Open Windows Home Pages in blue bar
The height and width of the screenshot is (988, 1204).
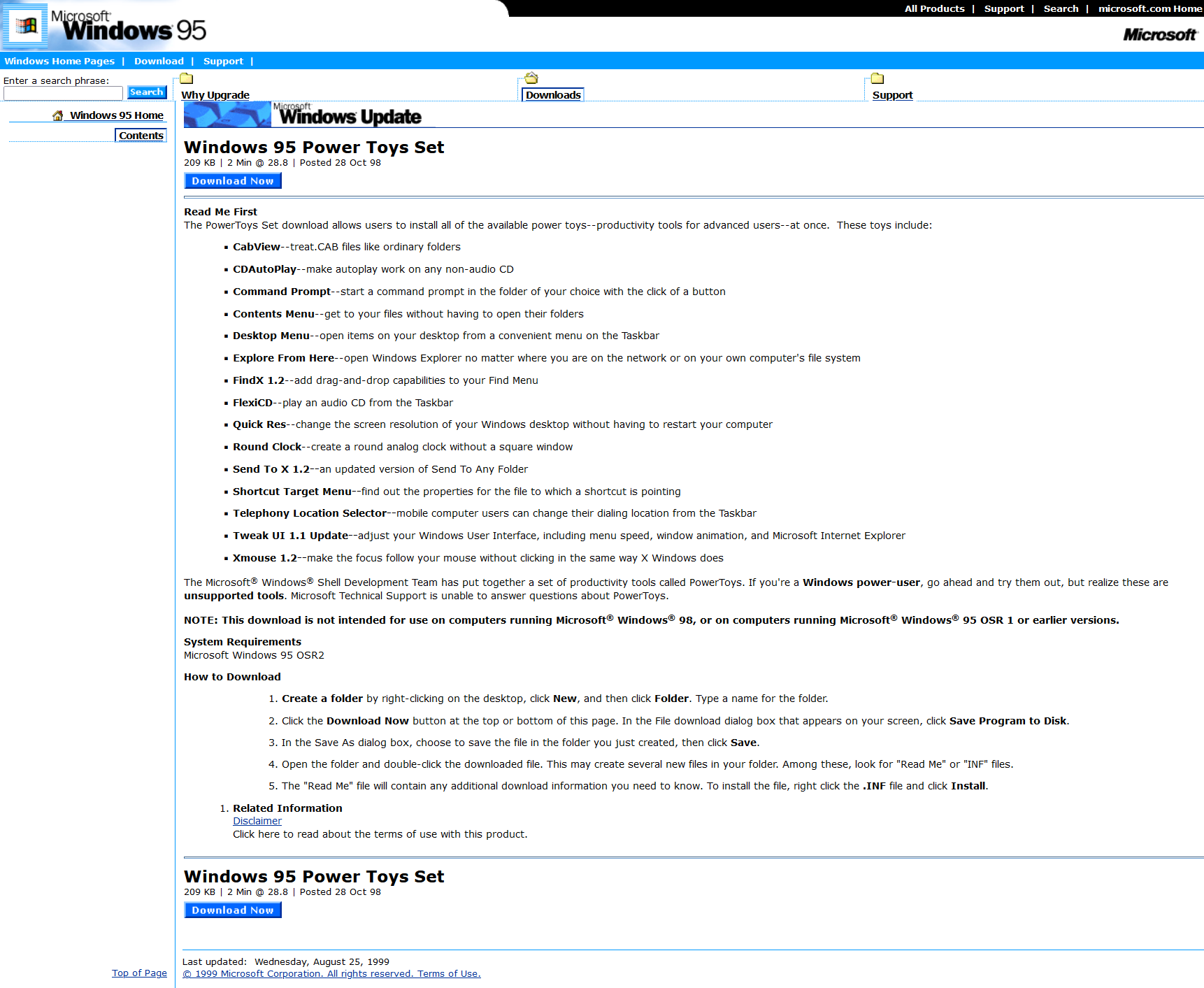[x=59, y=61]
